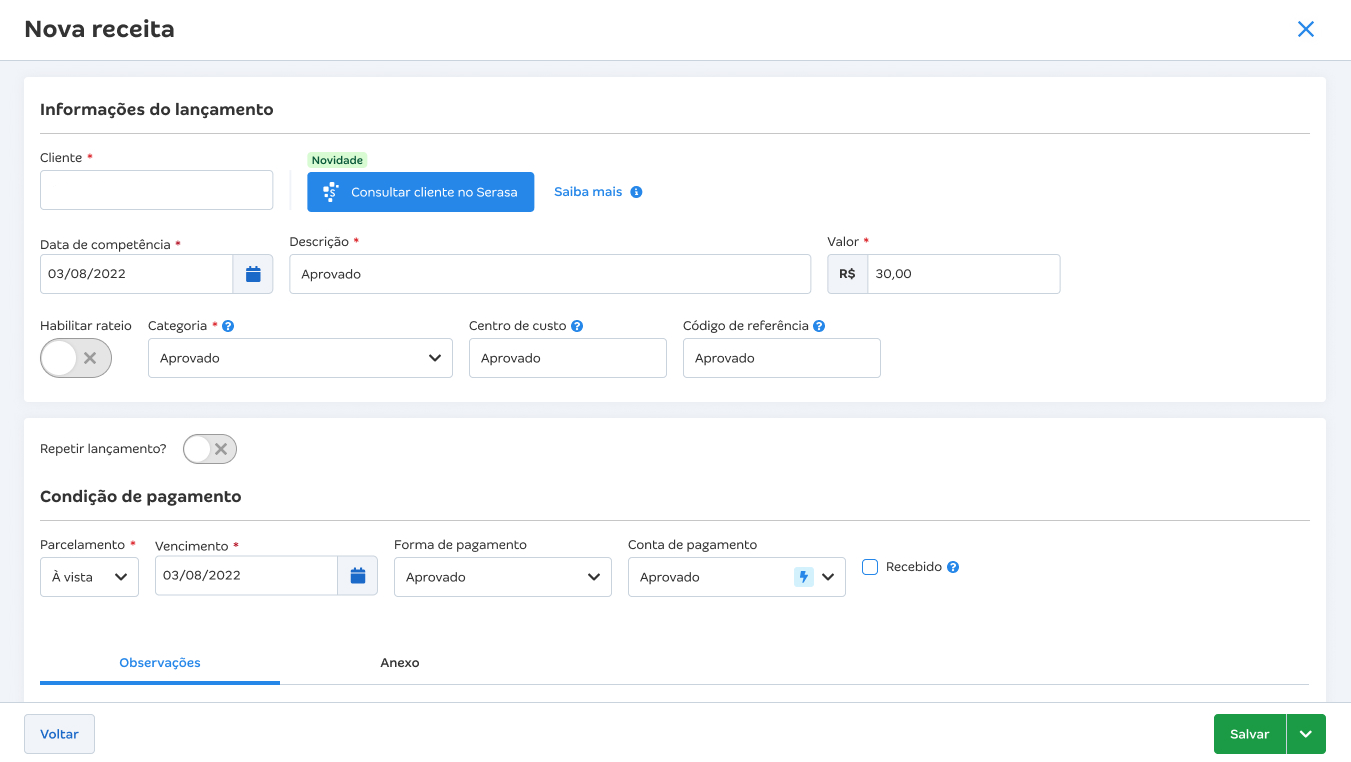Open calendar for Data de competência
The height and width of the screenshot is (762, 1351).
pos(253,274)
